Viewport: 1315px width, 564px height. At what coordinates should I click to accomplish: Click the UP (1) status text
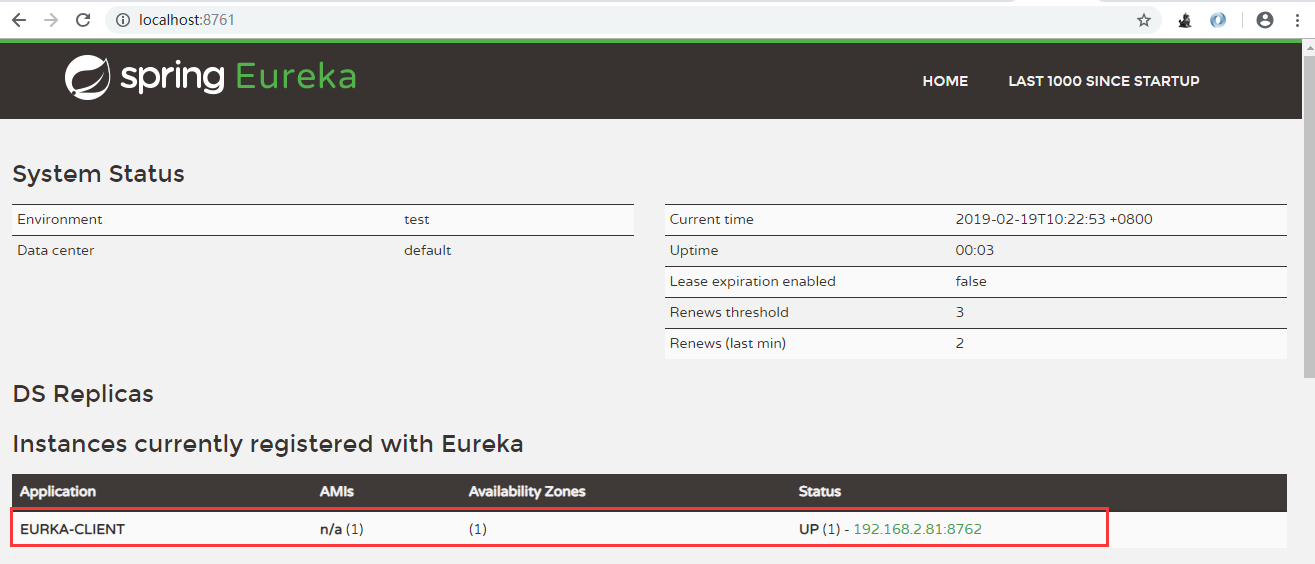(x=820, y=529)
